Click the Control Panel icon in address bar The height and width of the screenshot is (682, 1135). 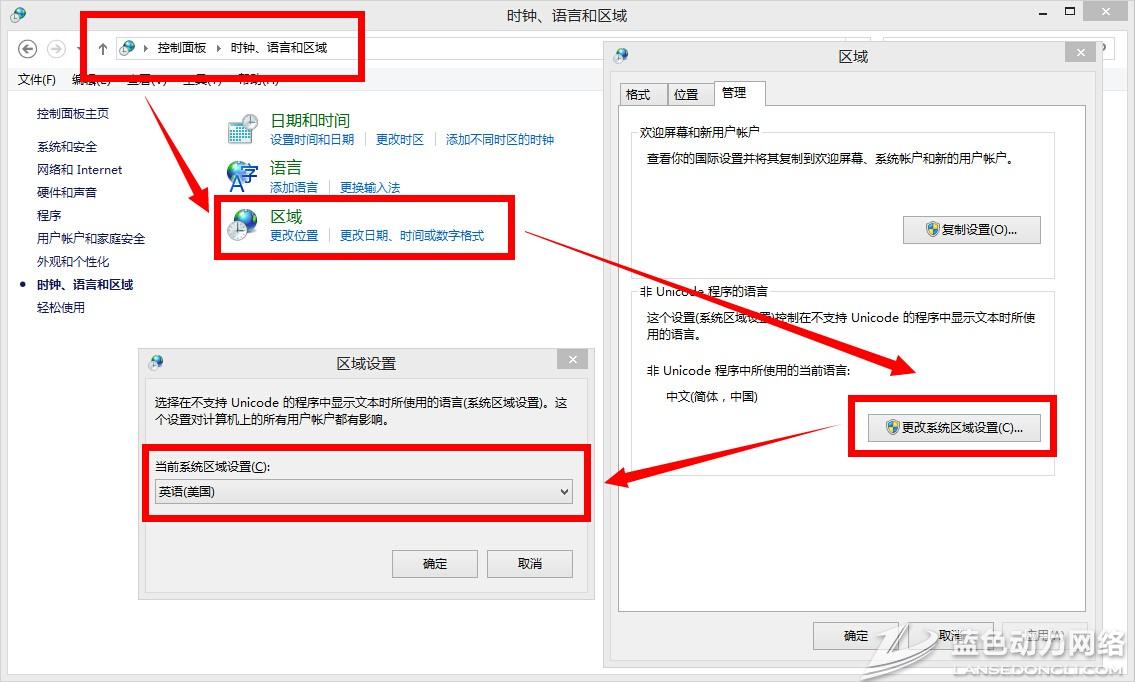click(x=127, y=48)
